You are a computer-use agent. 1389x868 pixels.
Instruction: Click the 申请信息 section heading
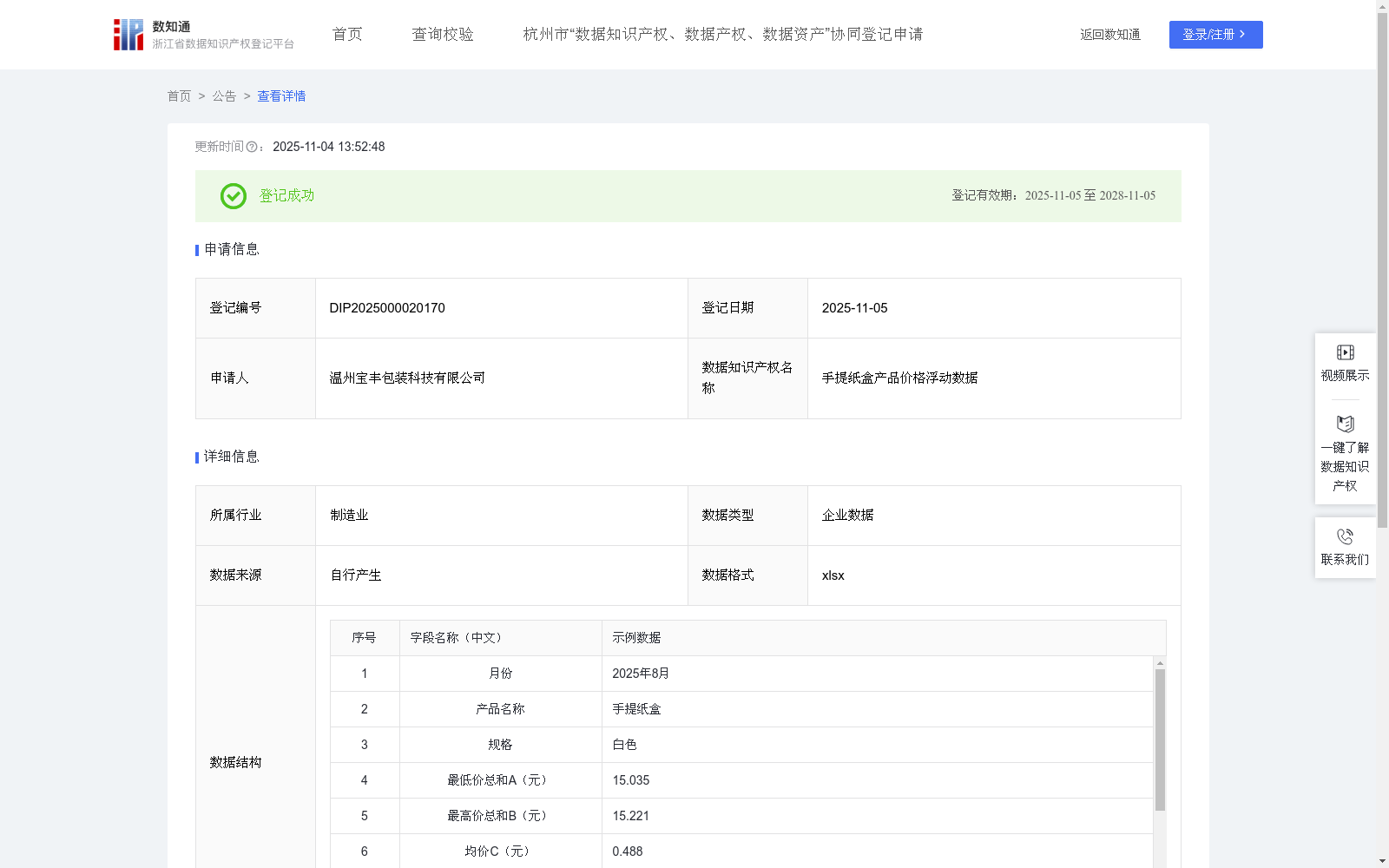tap(232, 250)
